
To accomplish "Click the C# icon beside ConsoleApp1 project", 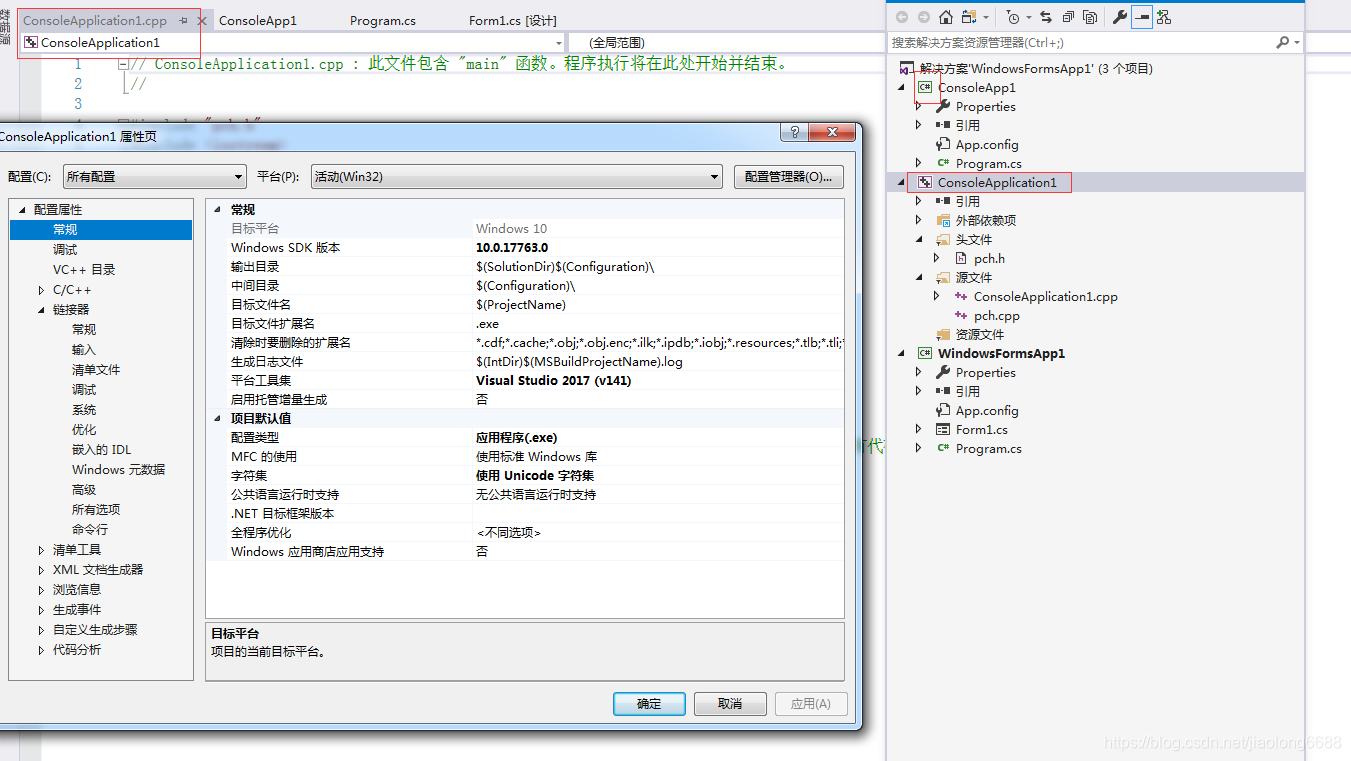I will 925,87.
